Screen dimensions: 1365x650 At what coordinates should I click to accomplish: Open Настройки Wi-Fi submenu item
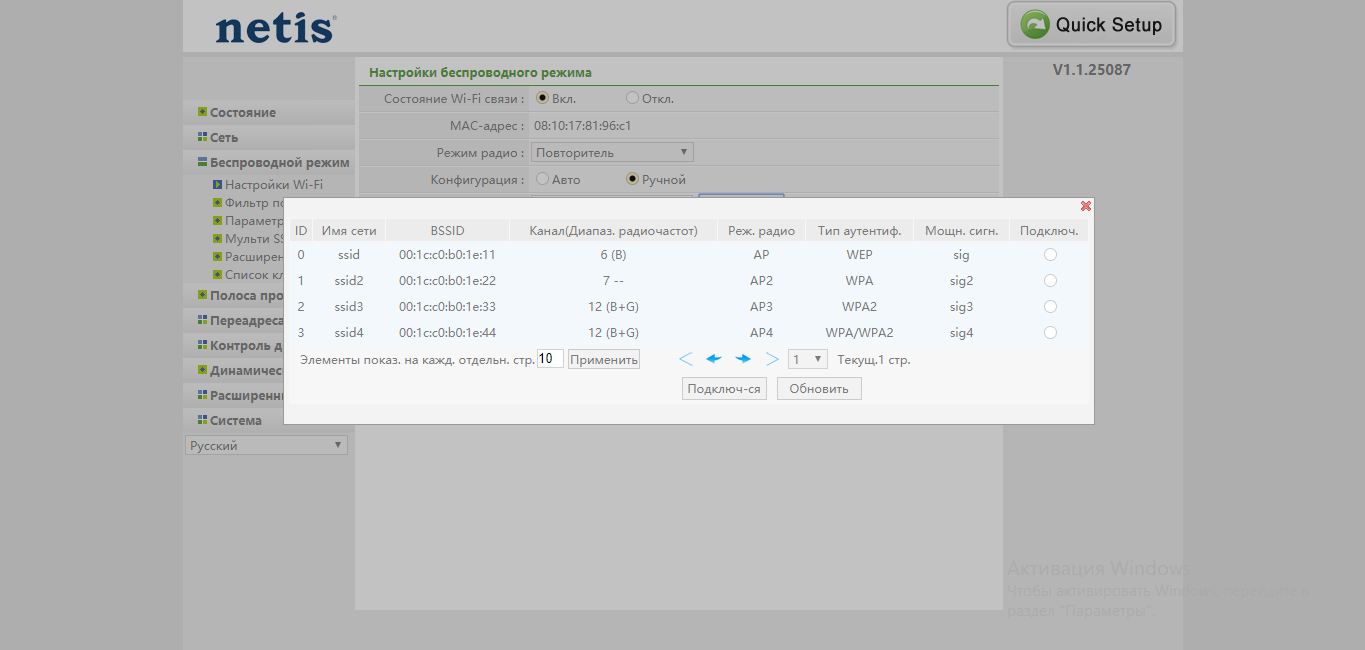tap(274, 185)
